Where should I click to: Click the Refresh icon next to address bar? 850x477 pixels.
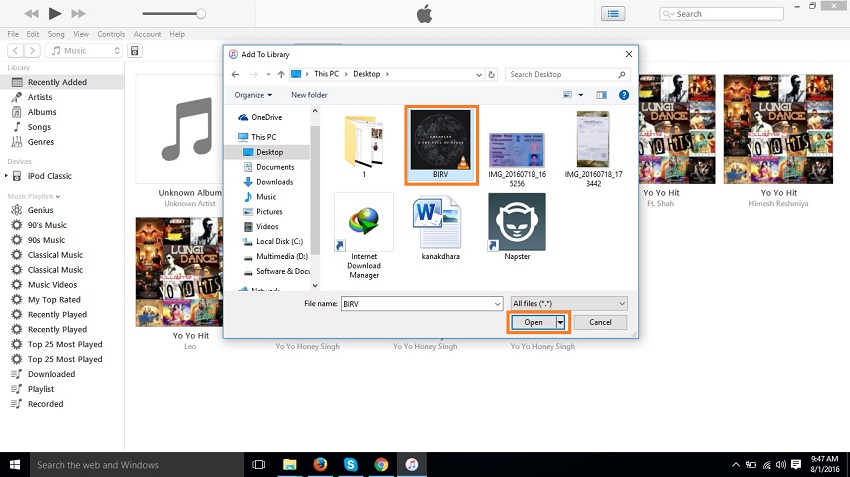tap(492, 74)
